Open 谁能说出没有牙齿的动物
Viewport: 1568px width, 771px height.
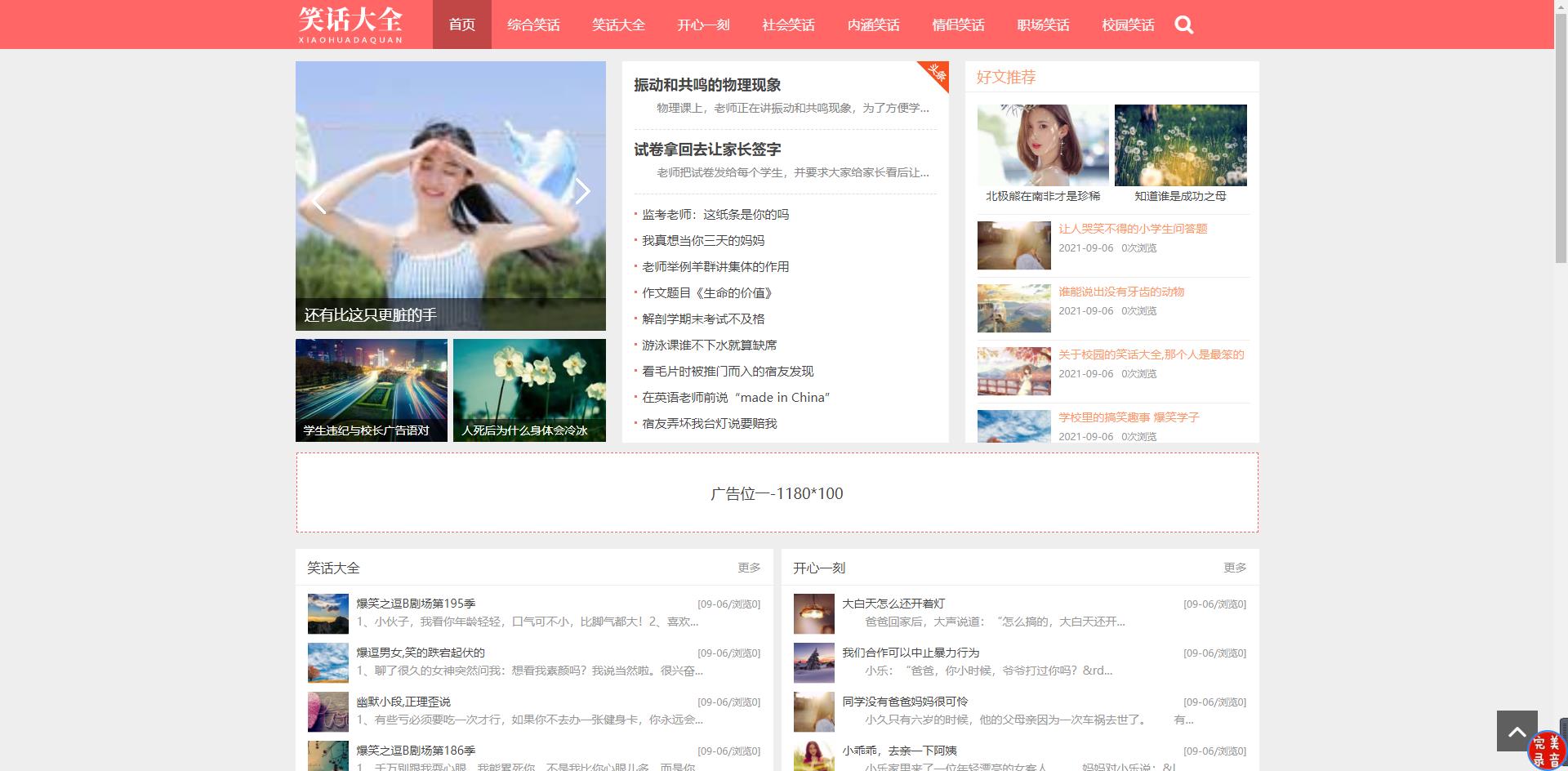tap(1121, 292)
